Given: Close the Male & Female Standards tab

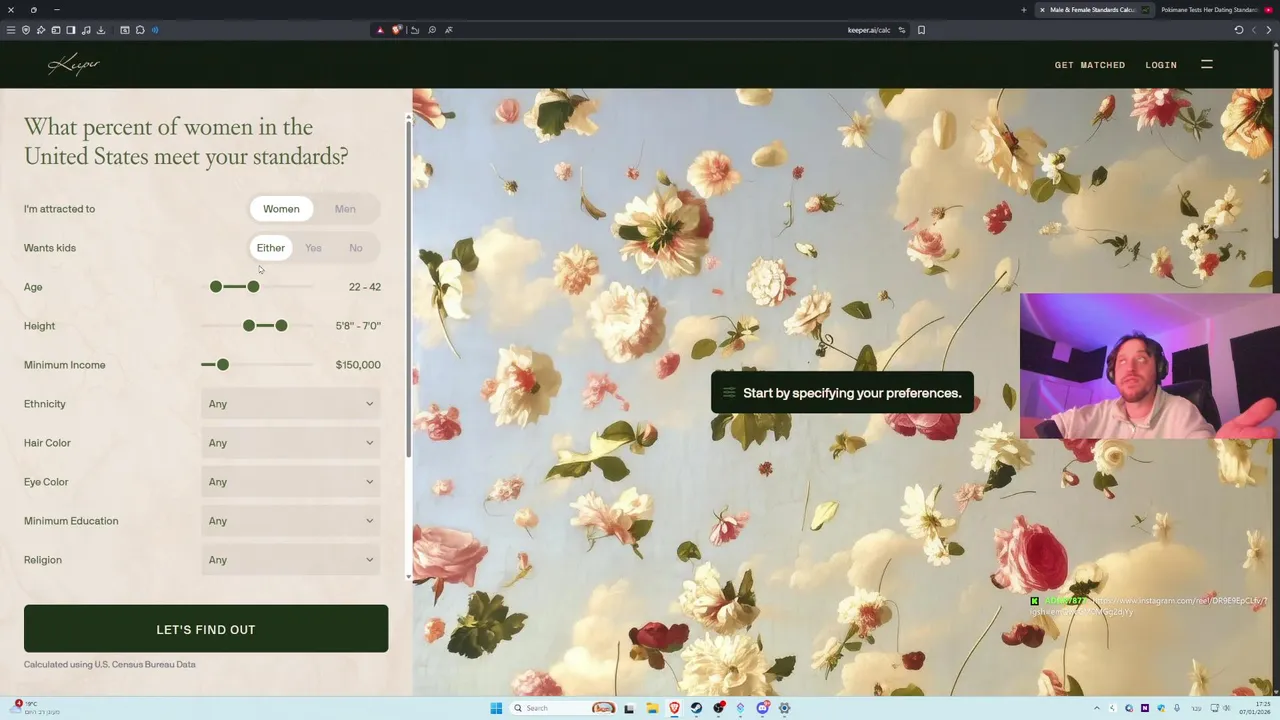Looking at the screenshot, I should (1042, 10).
